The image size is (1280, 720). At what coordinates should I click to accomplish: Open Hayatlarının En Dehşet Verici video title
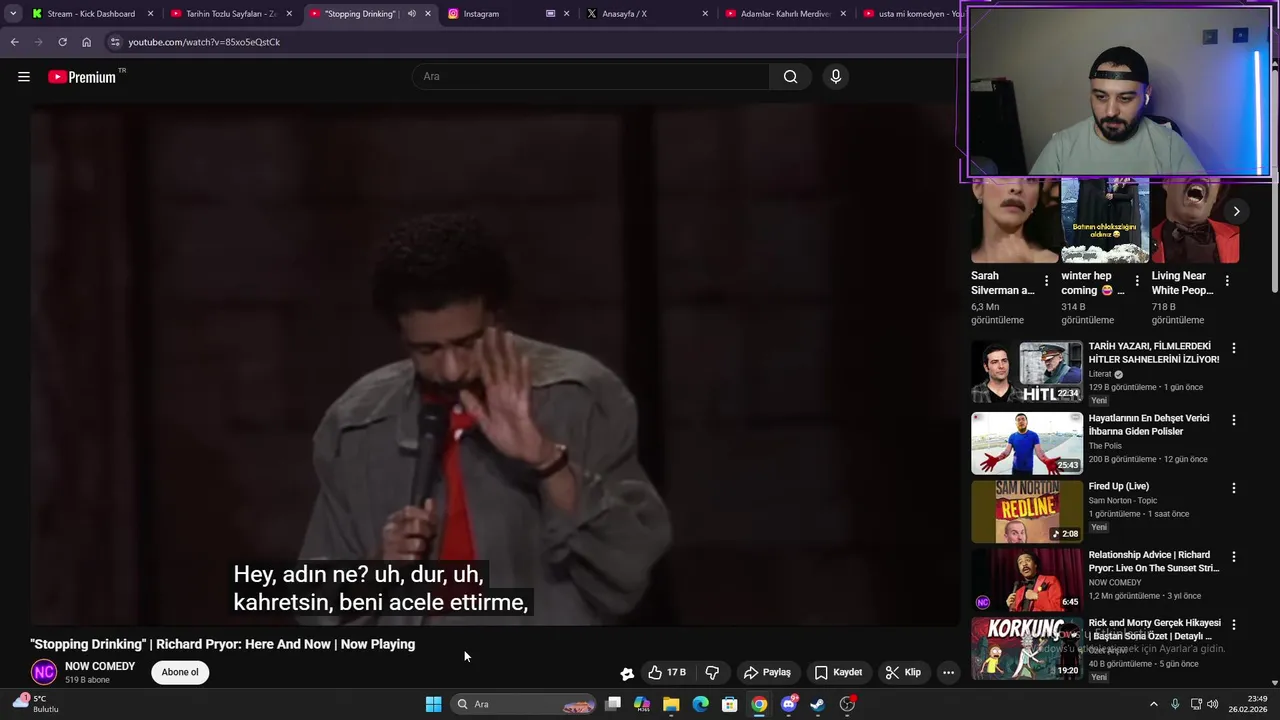click(x=1149, y=425)
